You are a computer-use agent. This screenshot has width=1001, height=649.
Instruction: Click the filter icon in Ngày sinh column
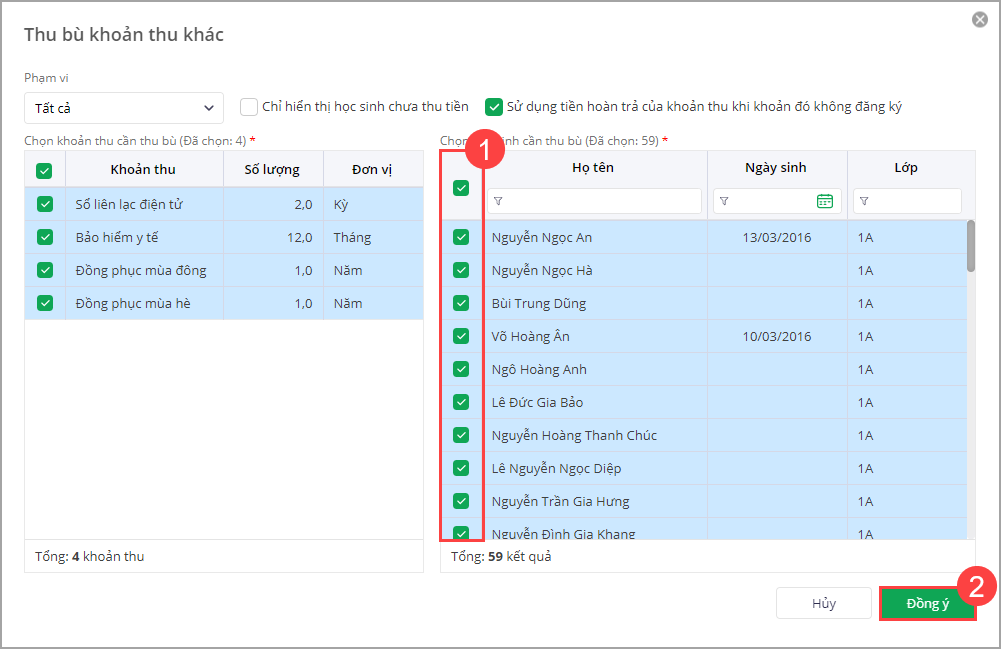(724, 201)
